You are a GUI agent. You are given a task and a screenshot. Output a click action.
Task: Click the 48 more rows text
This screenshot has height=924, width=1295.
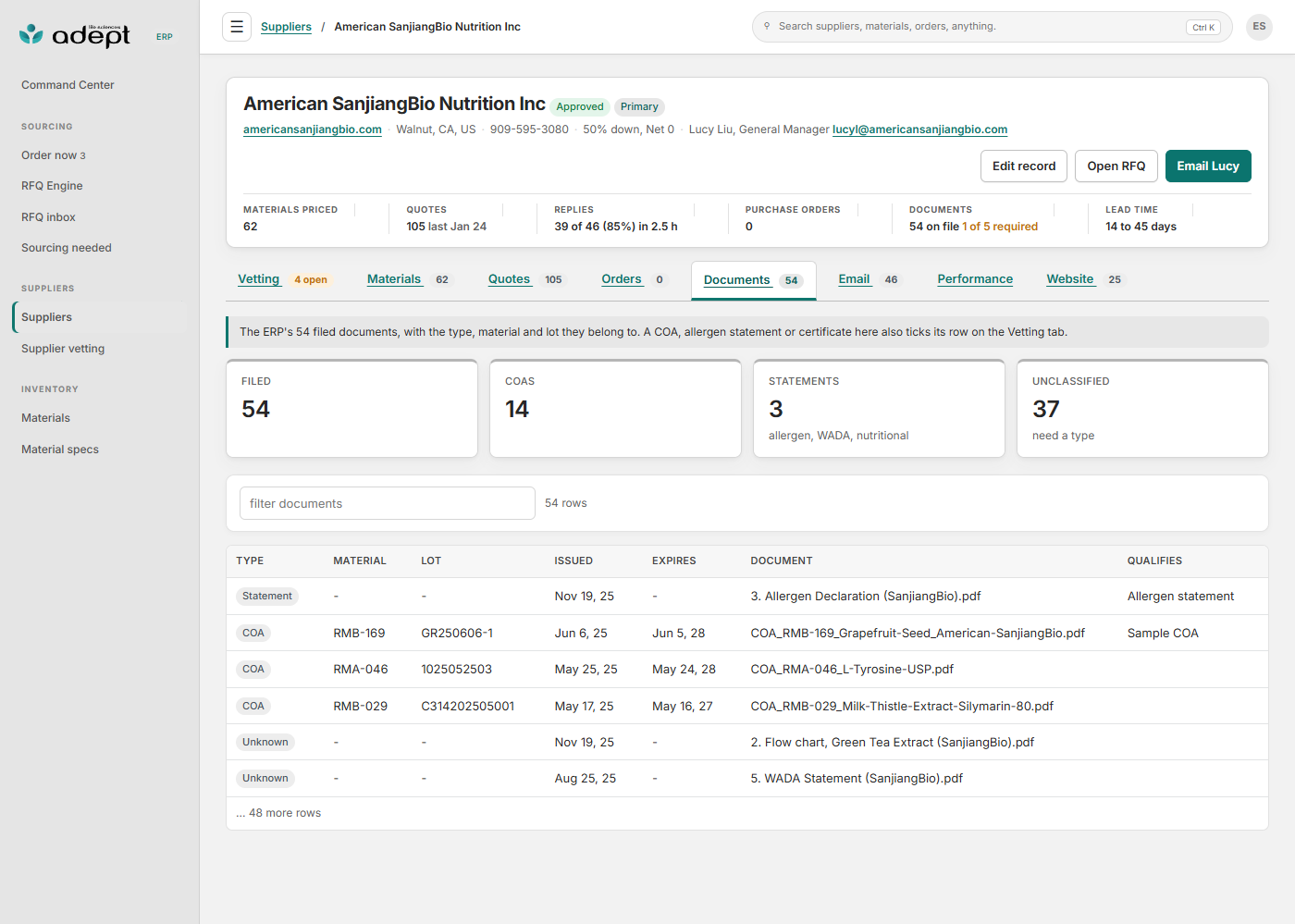278,813
